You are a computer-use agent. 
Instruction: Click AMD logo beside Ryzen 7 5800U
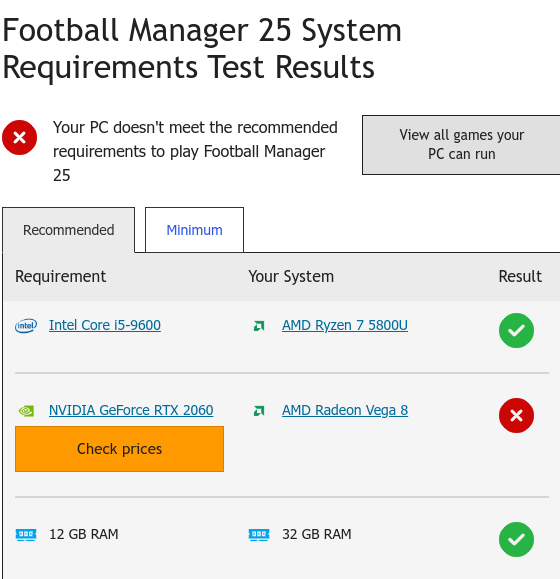pos(259,326)
